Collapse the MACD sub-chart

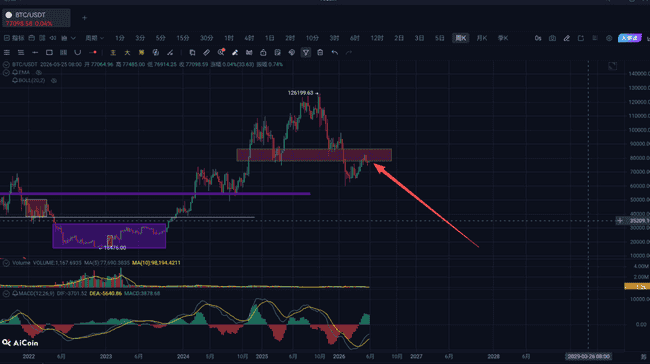[x=6, y=294]
